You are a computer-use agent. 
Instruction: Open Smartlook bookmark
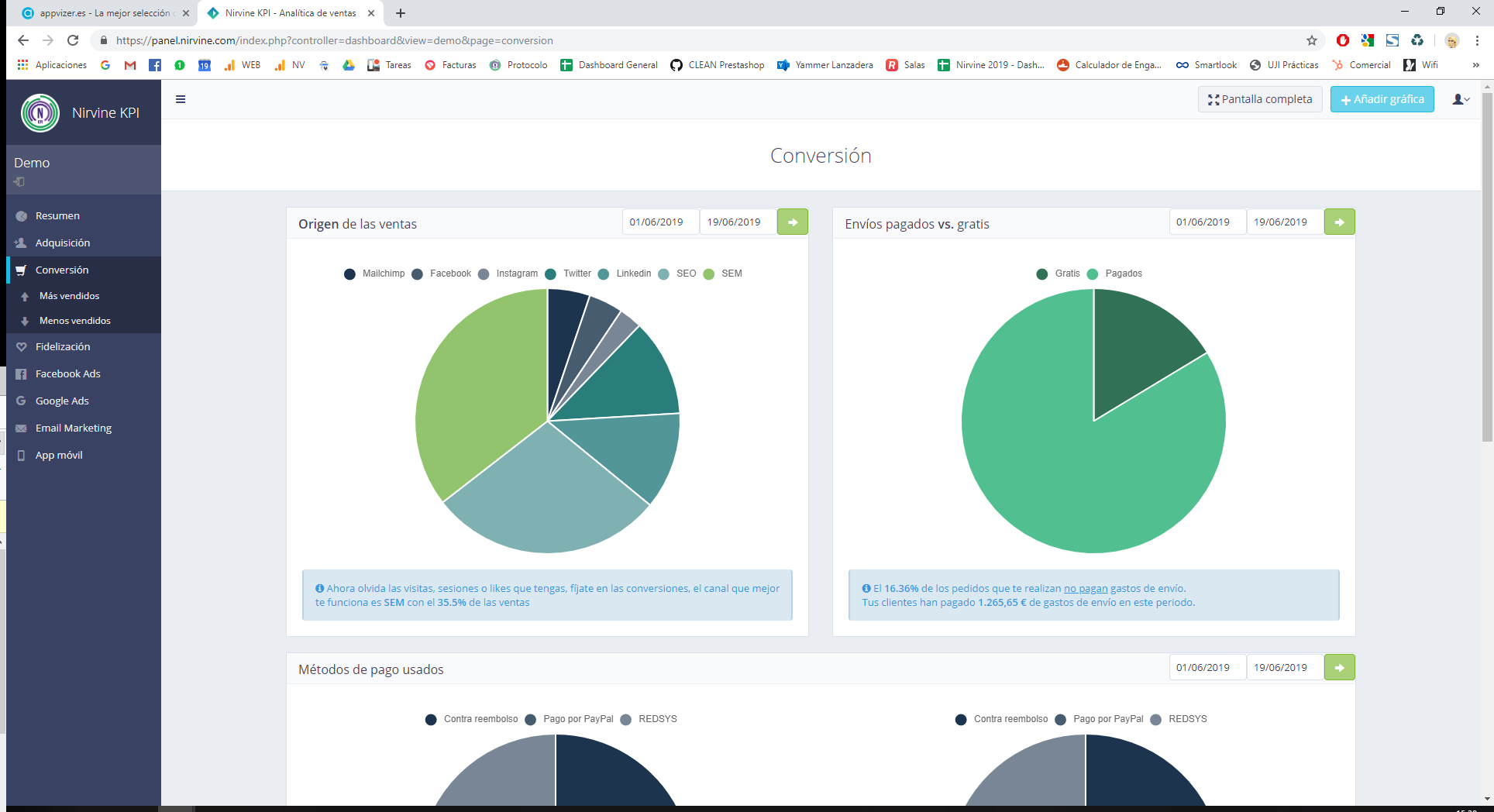[1207, 65]
